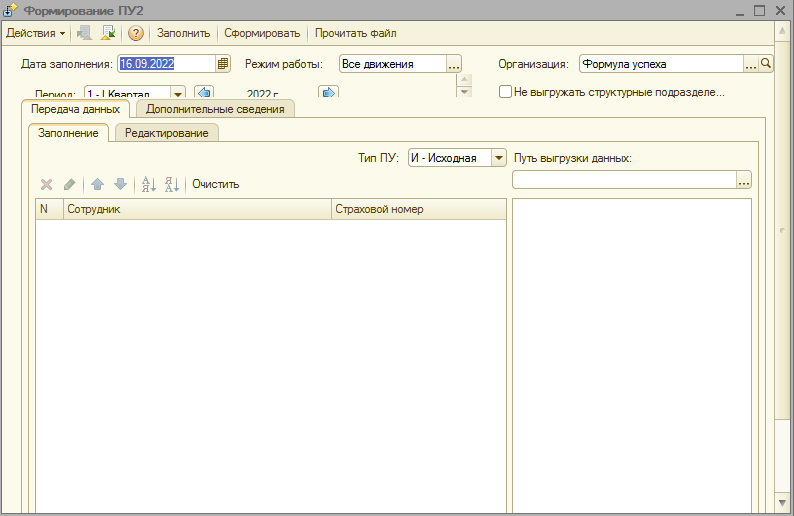The width and height of the screenshot is (794, 516).
Task: Switch to Дополнительные сведения tab
Action: pos(215,109)
